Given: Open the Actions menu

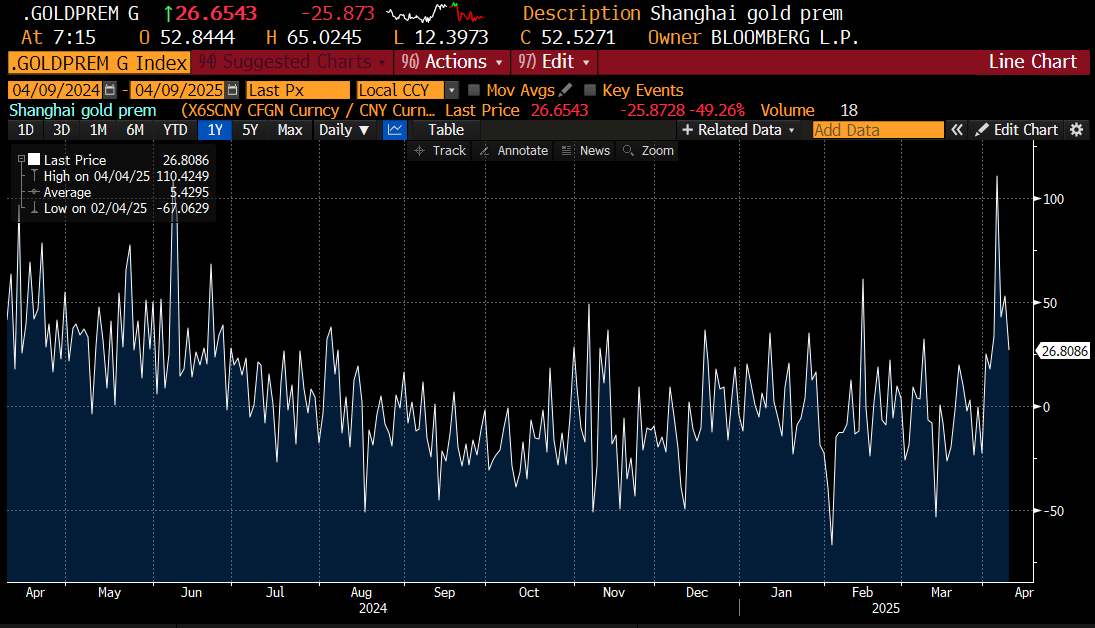Looking at the screenshot, I should point(452,62).
